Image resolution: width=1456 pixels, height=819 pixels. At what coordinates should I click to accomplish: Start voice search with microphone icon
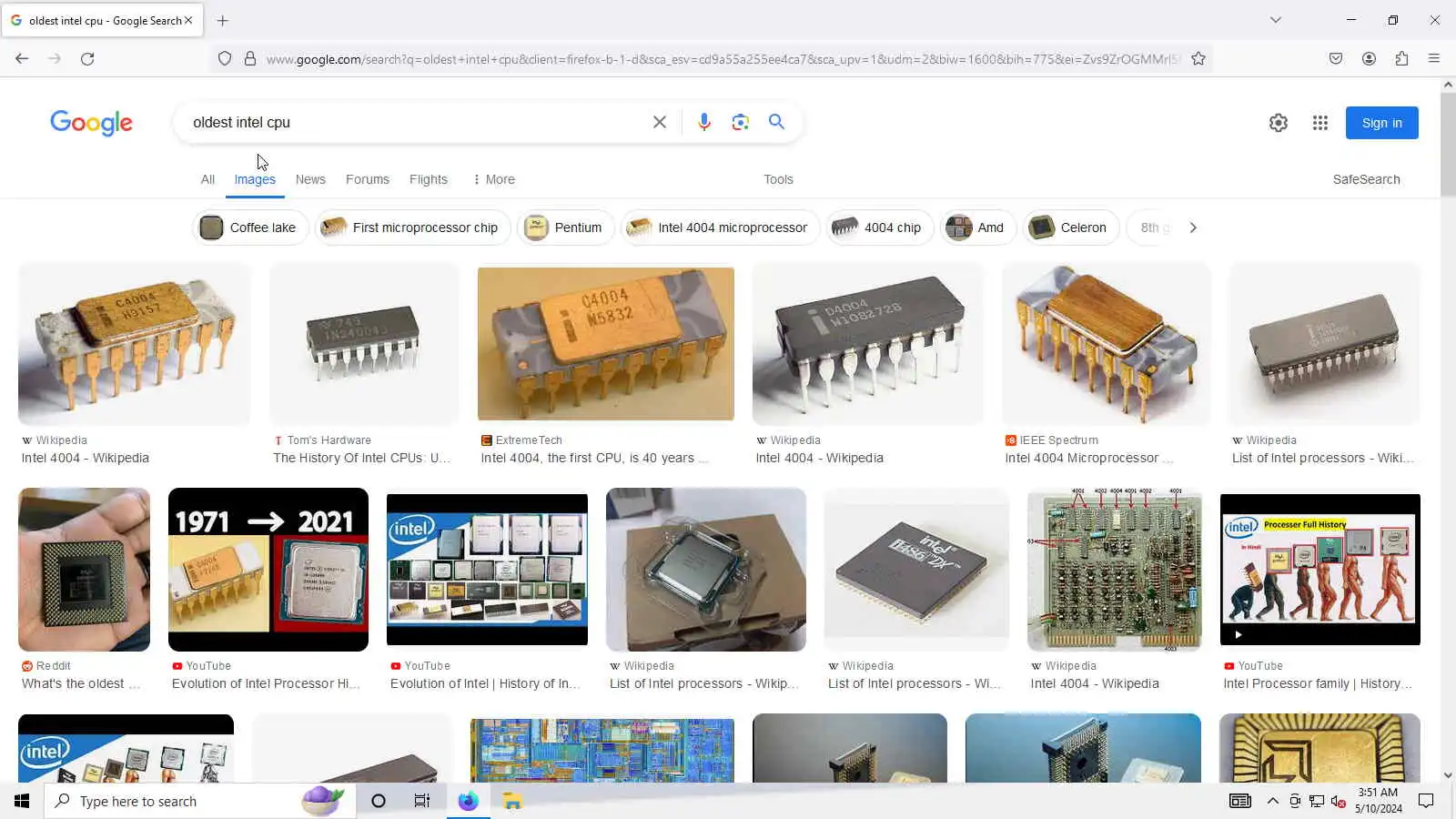pos(703,122)
